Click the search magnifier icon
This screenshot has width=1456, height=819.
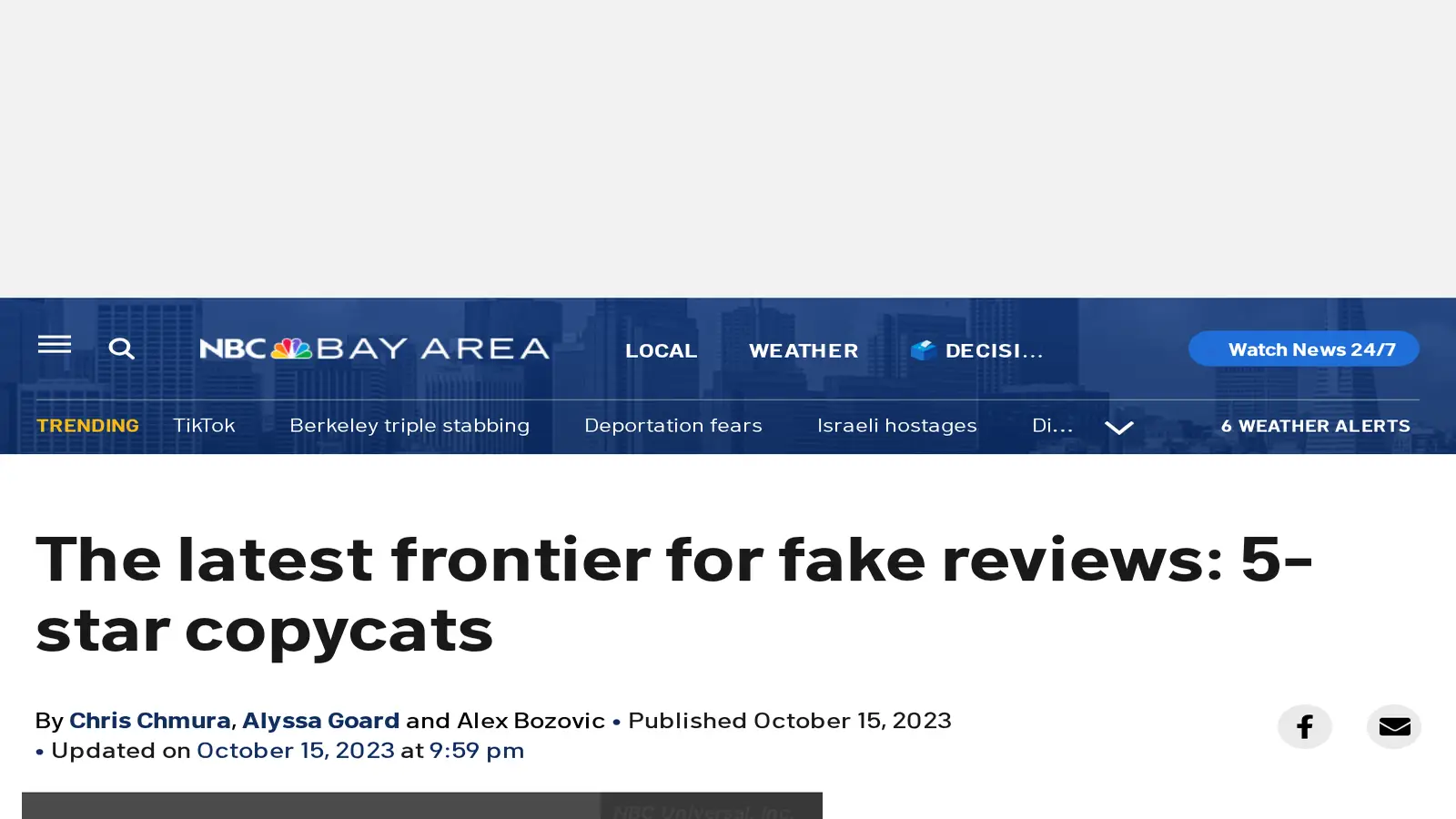pyautogui.click(x=121, y=349)
